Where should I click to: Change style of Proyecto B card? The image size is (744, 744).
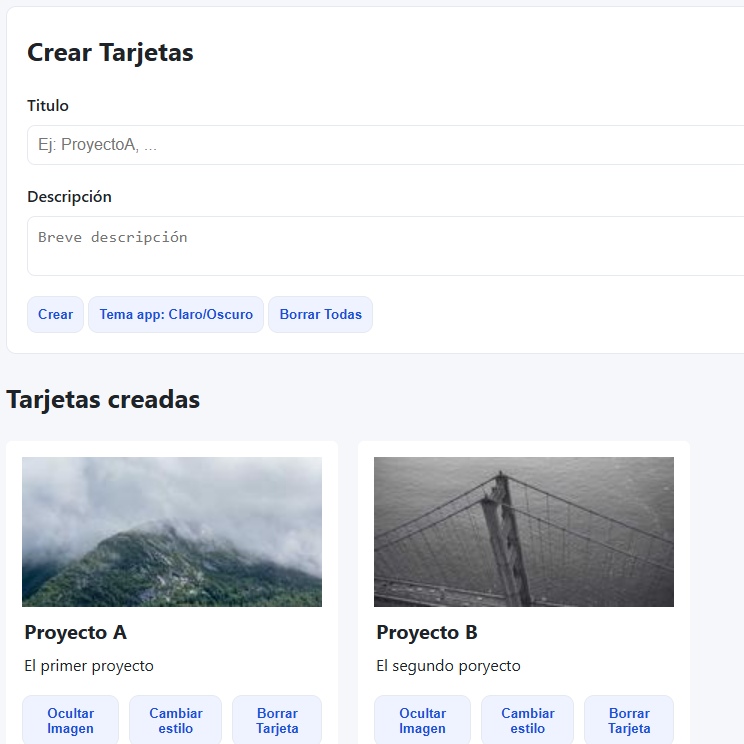tap(528, 720)
